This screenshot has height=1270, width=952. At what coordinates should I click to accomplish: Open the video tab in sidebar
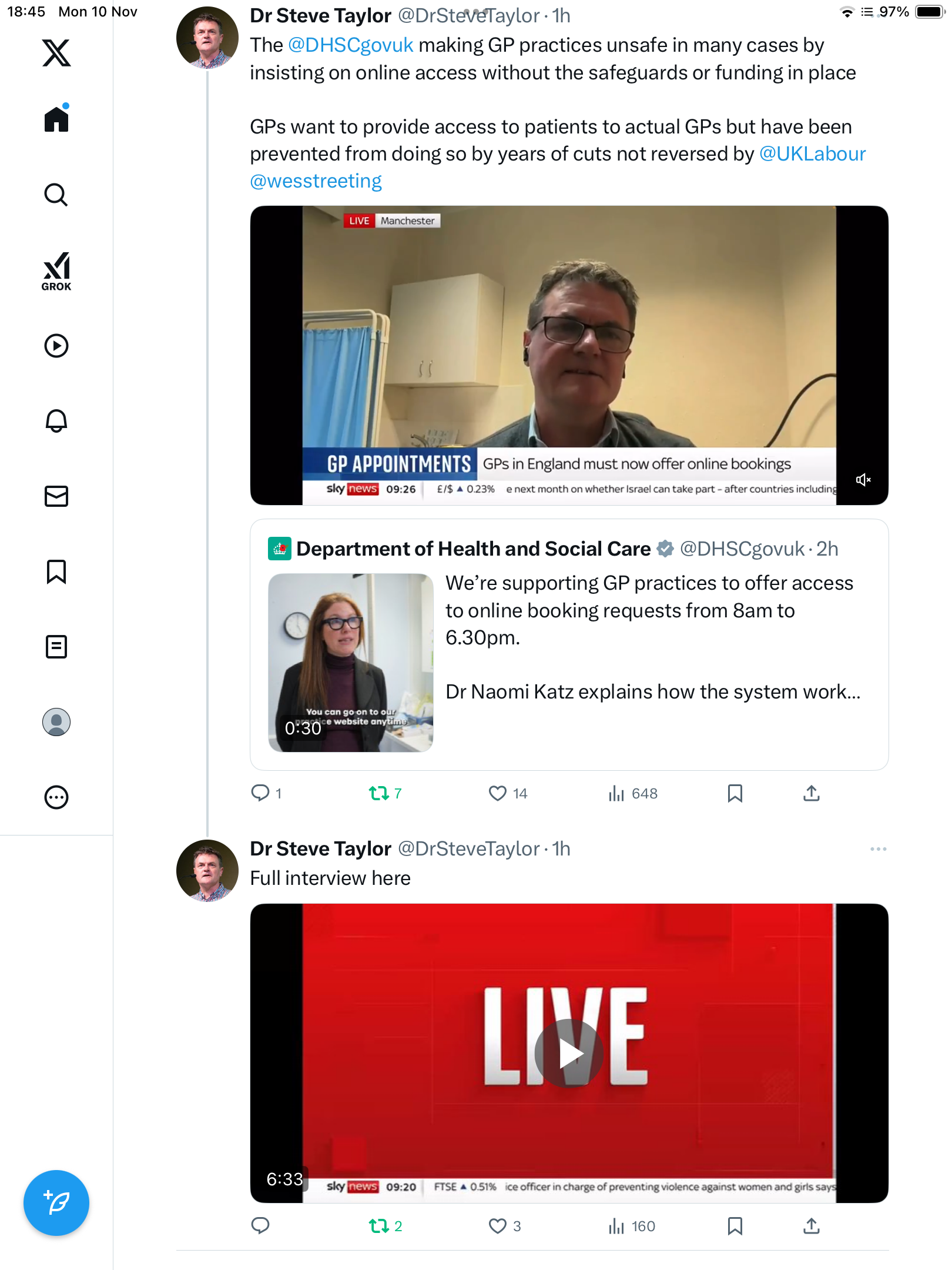[x=56, y=346]
